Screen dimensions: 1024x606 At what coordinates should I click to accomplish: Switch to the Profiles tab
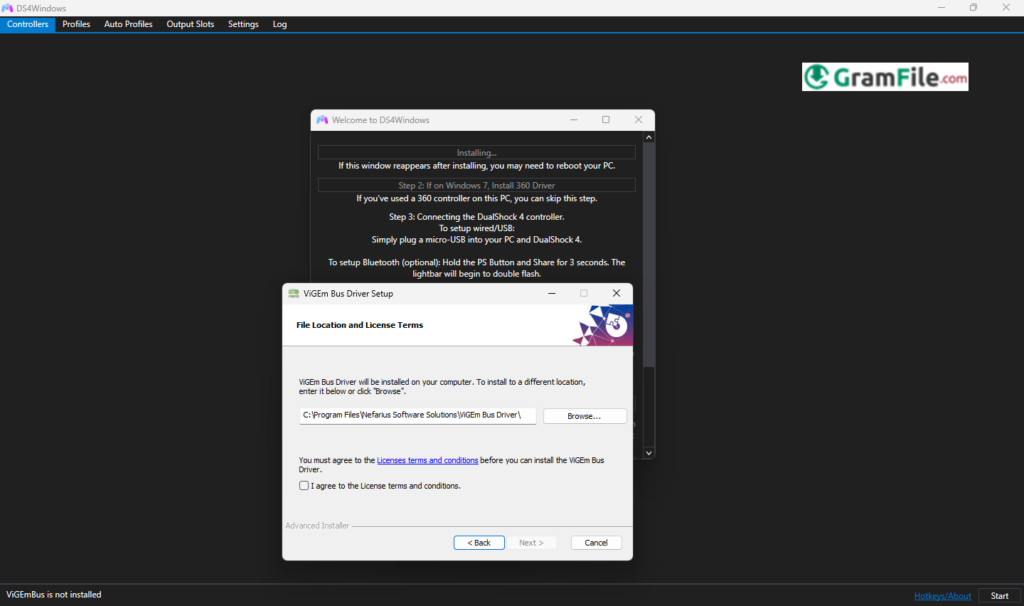tap(76, 24)
